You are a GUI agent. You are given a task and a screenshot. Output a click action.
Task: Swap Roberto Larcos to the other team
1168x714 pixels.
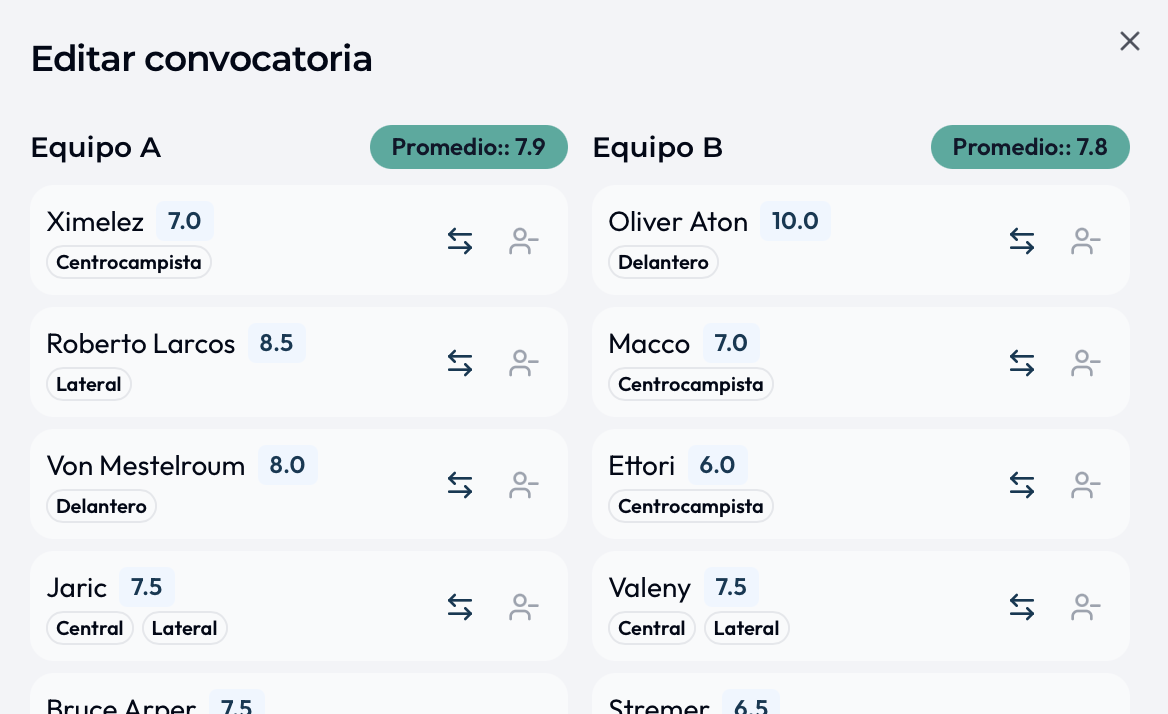[459, 363]
